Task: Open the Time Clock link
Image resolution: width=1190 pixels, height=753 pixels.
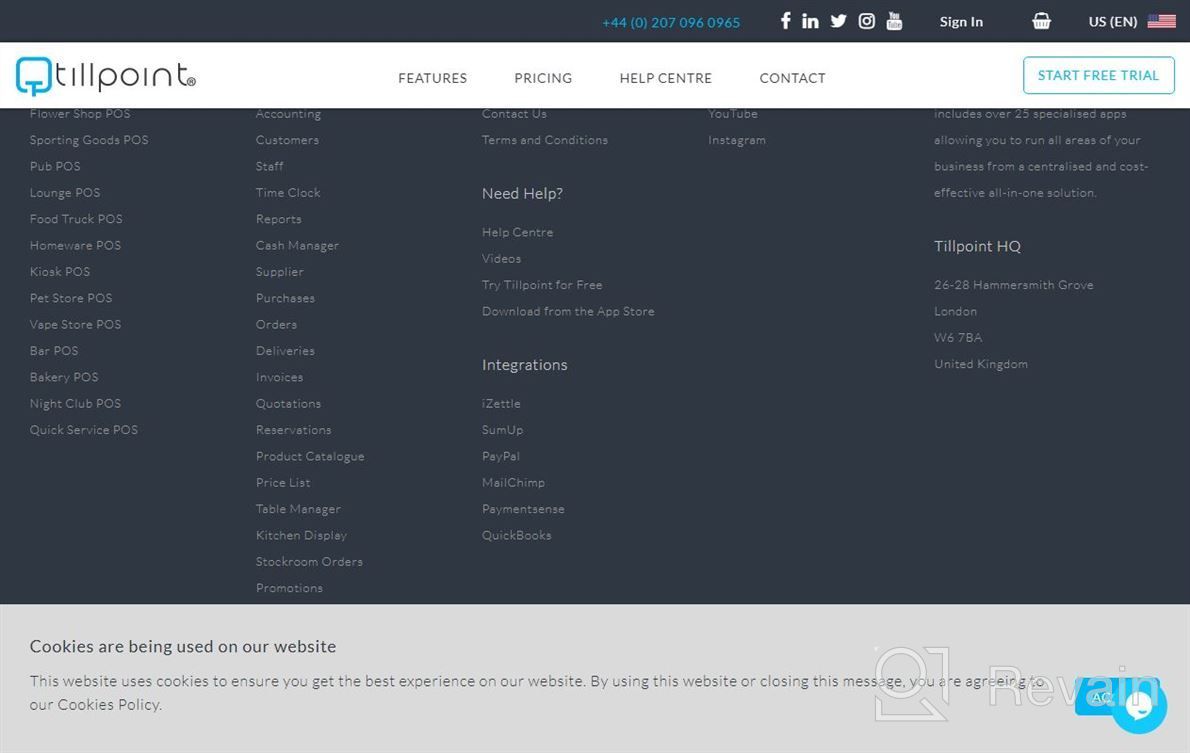Action: click(288, 193)
